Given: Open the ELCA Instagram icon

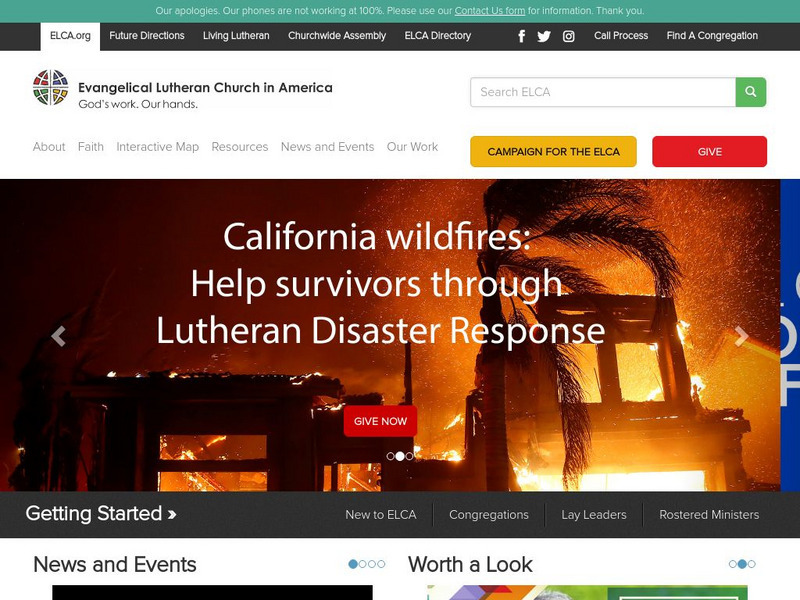Looking at the screenshot, I should point(568,36).
